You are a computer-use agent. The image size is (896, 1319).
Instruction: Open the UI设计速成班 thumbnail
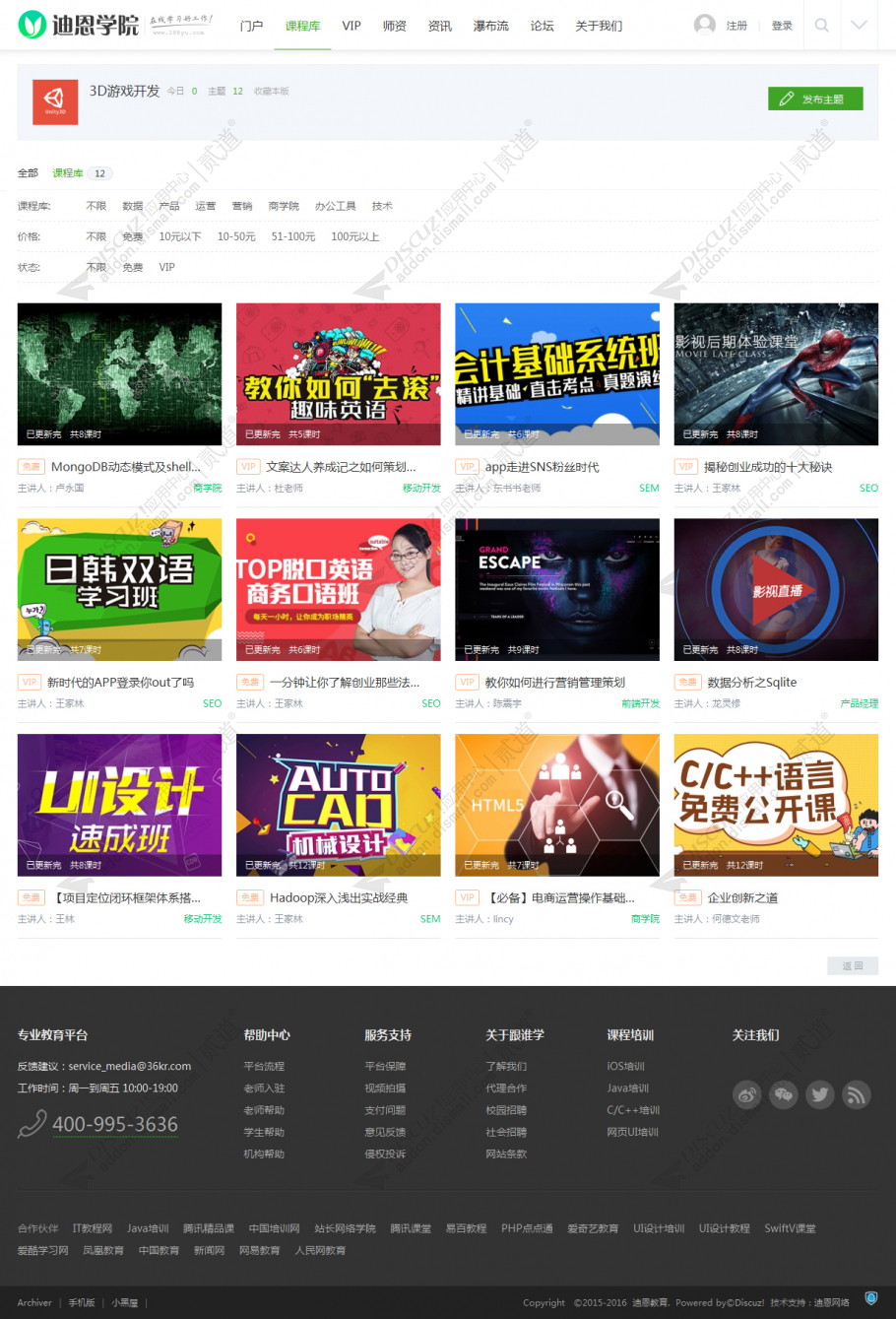[x=120, y=805]
